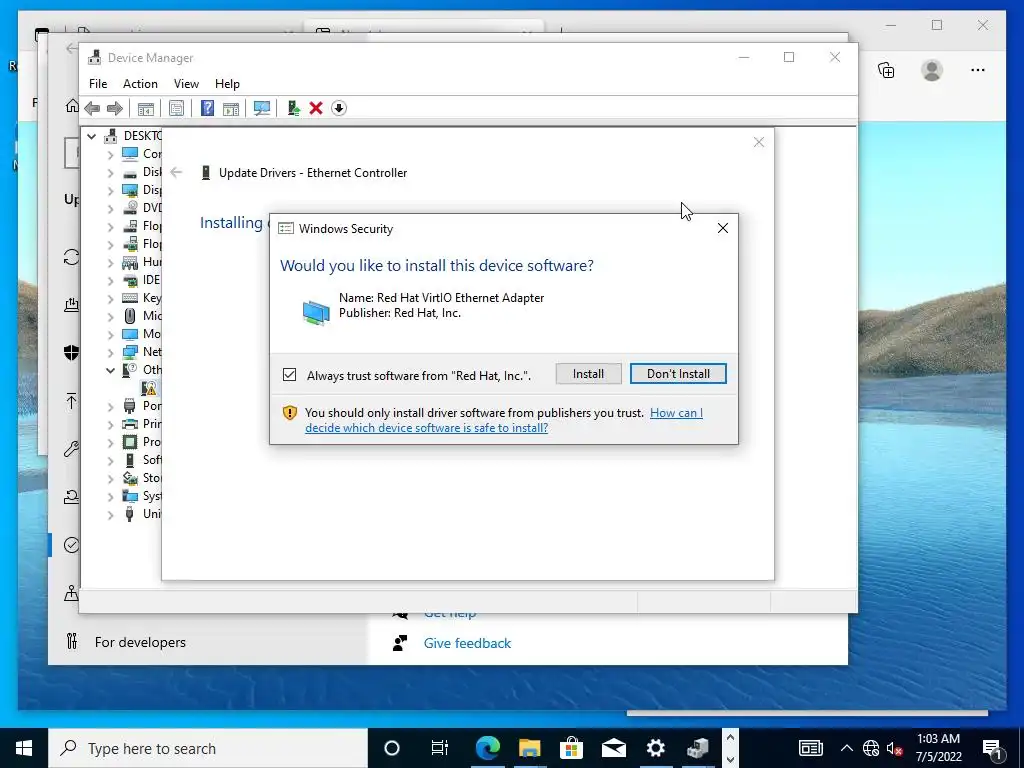
Task: Expand the Universal Serial Bus node chevron
Action: click(x=110, y=515)
